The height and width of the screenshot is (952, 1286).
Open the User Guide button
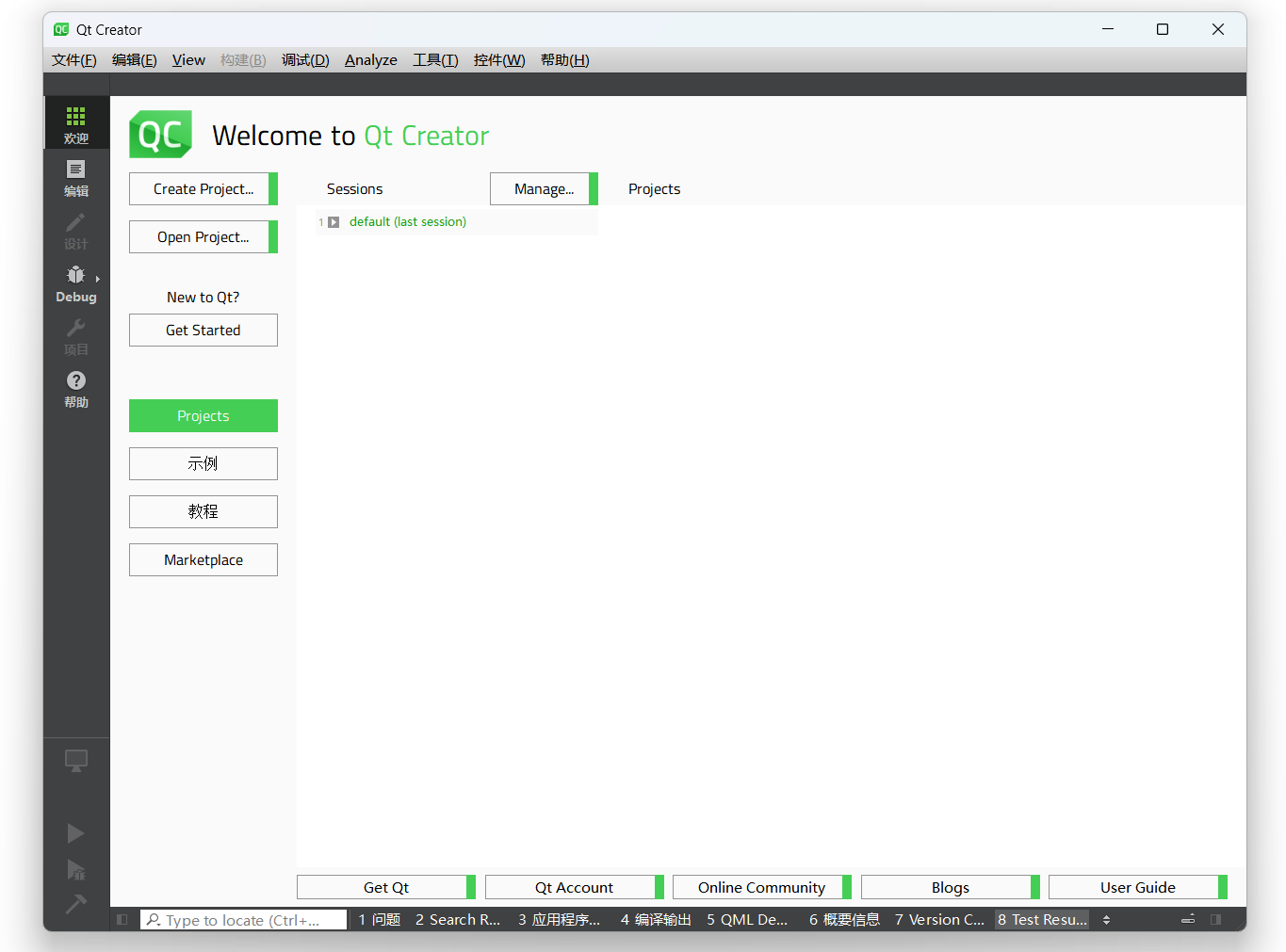(x=1138, y=887)
